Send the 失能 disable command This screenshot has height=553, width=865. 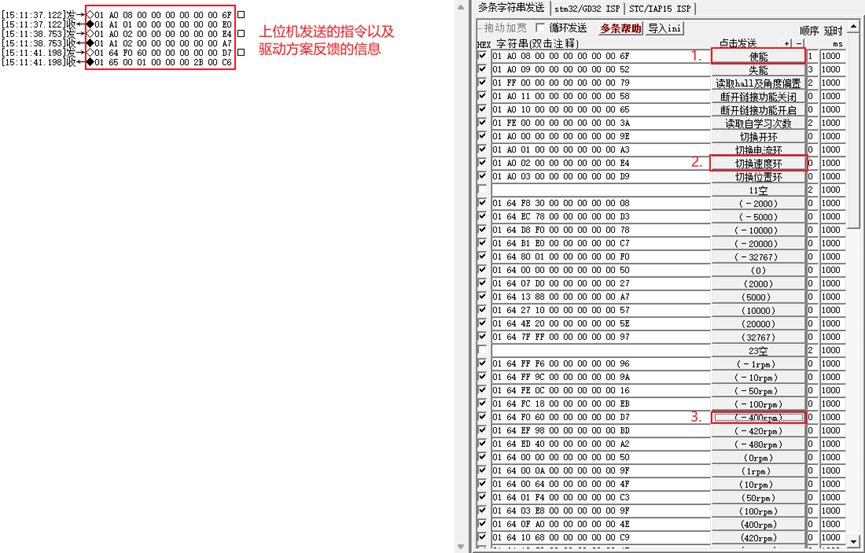[758, 70]
